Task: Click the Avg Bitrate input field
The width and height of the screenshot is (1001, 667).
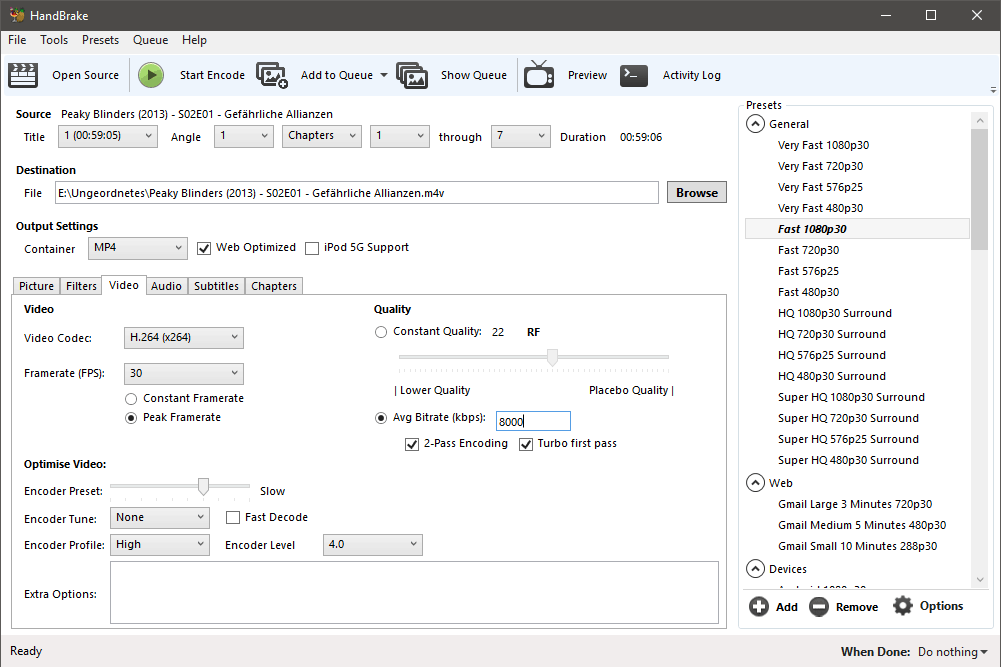Action: tap(533, 422)
